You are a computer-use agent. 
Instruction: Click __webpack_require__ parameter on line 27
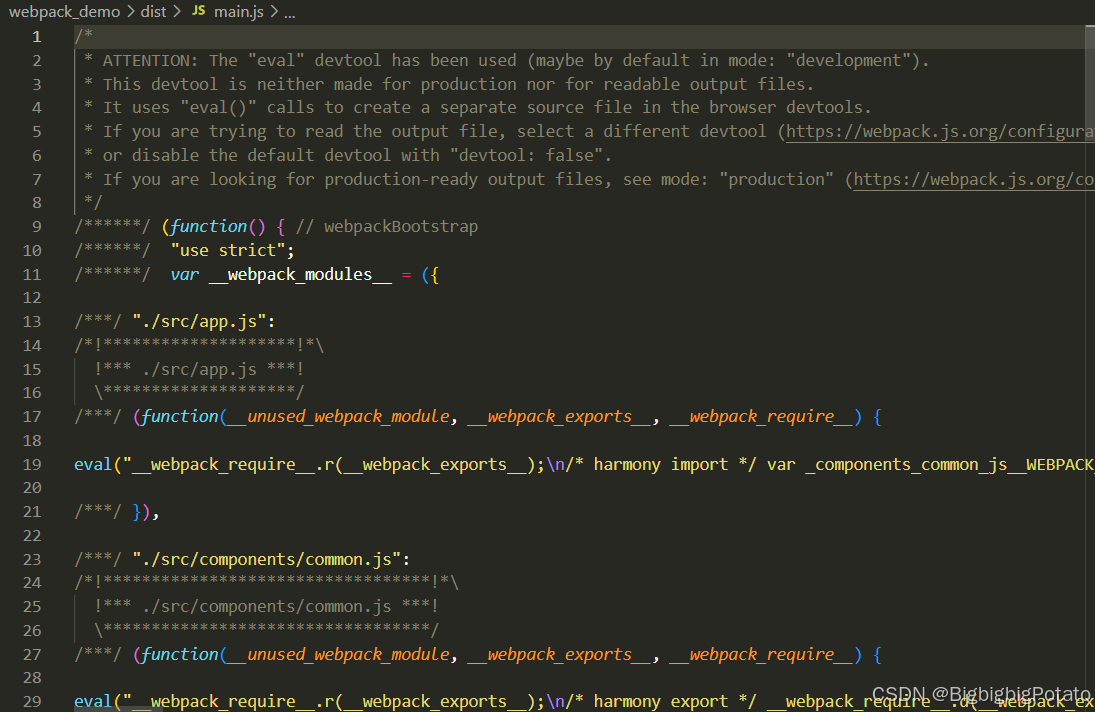point(761,654)
